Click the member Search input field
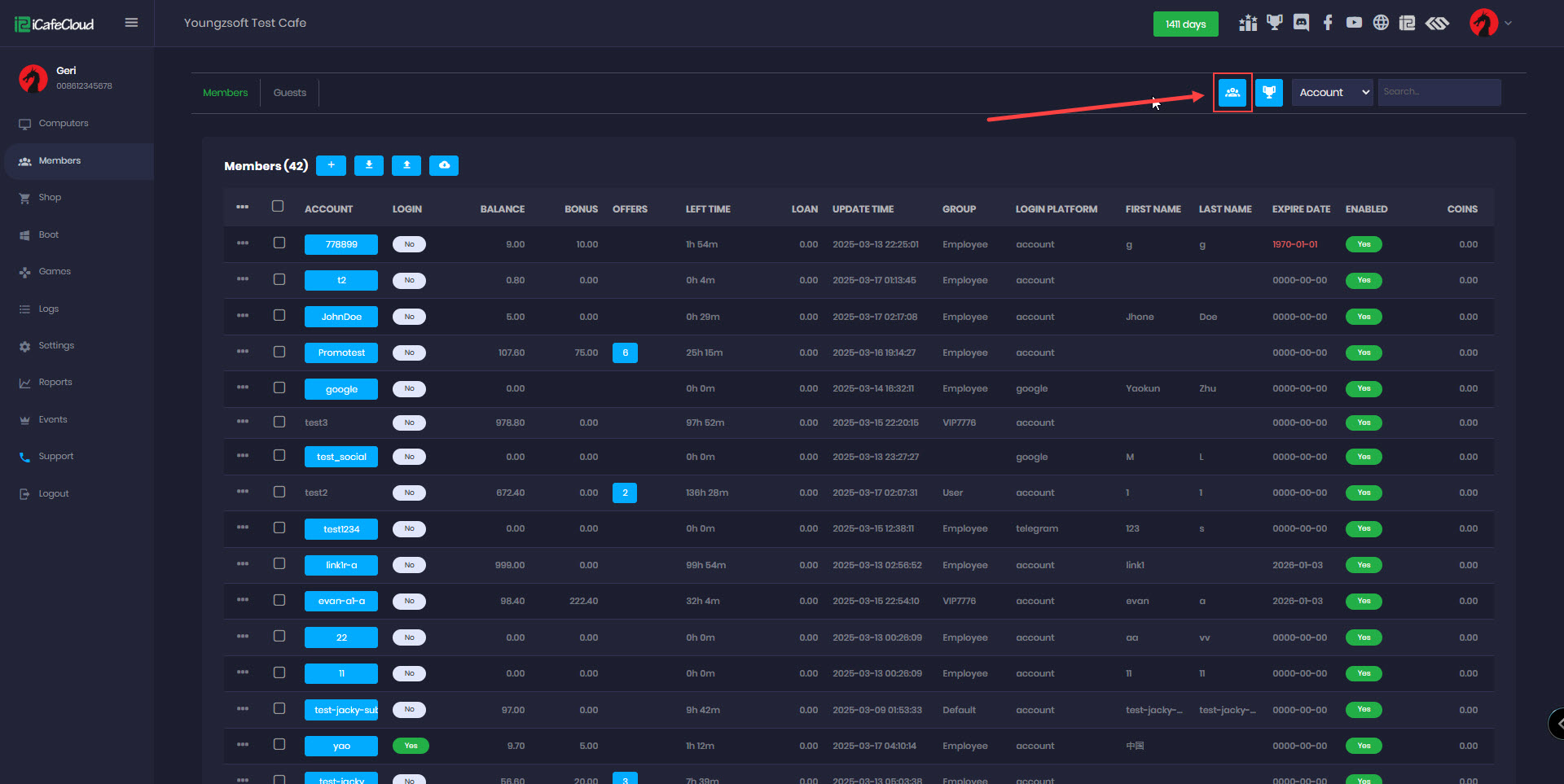Viewport: 1564px width, 784px height. [1439, 92]
